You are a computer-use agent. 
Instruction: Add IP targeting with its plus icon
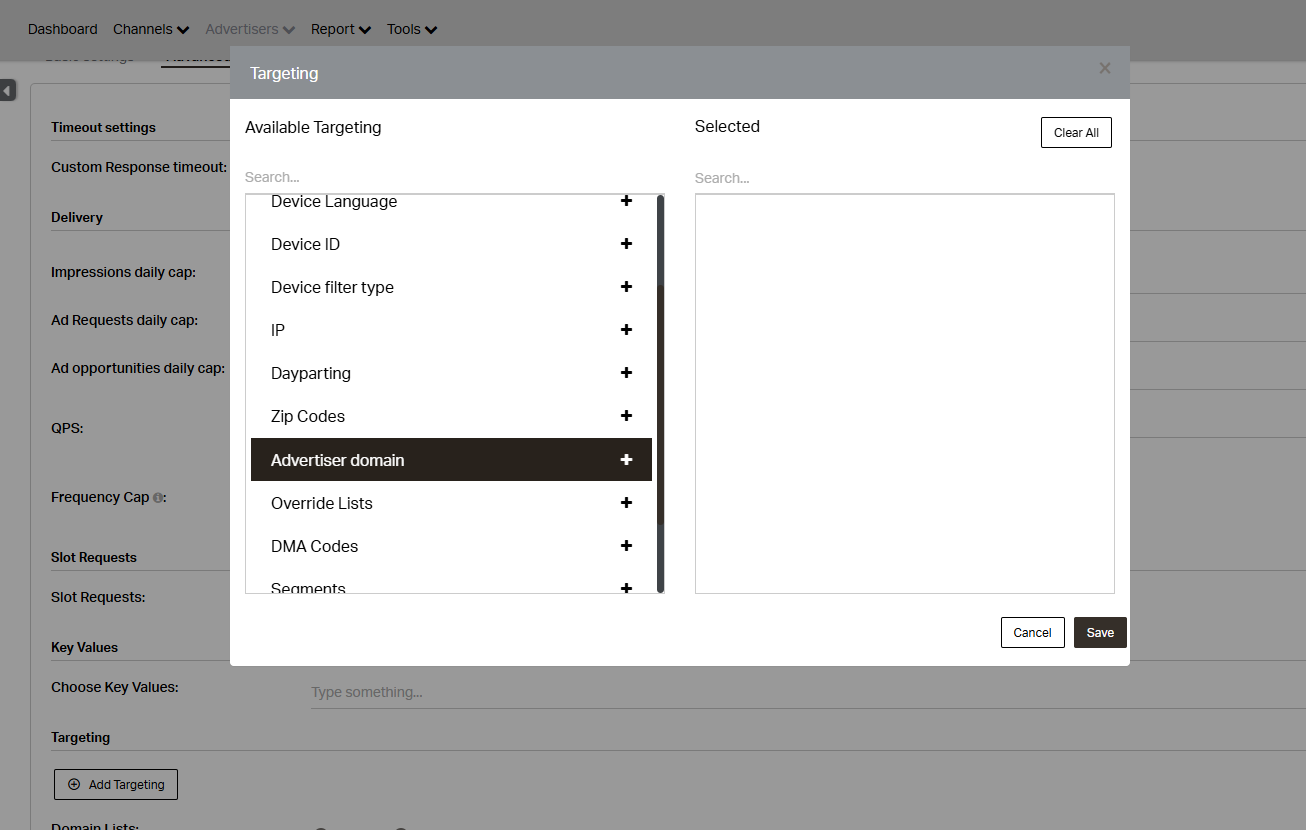point(626,330)
